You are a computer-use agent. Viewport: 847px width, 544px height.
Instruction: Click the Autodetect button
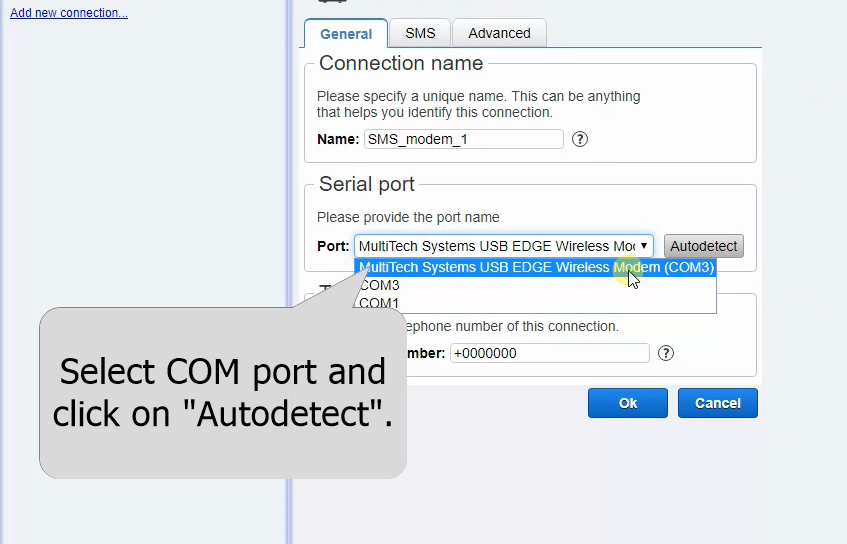(x=703, y=246)
